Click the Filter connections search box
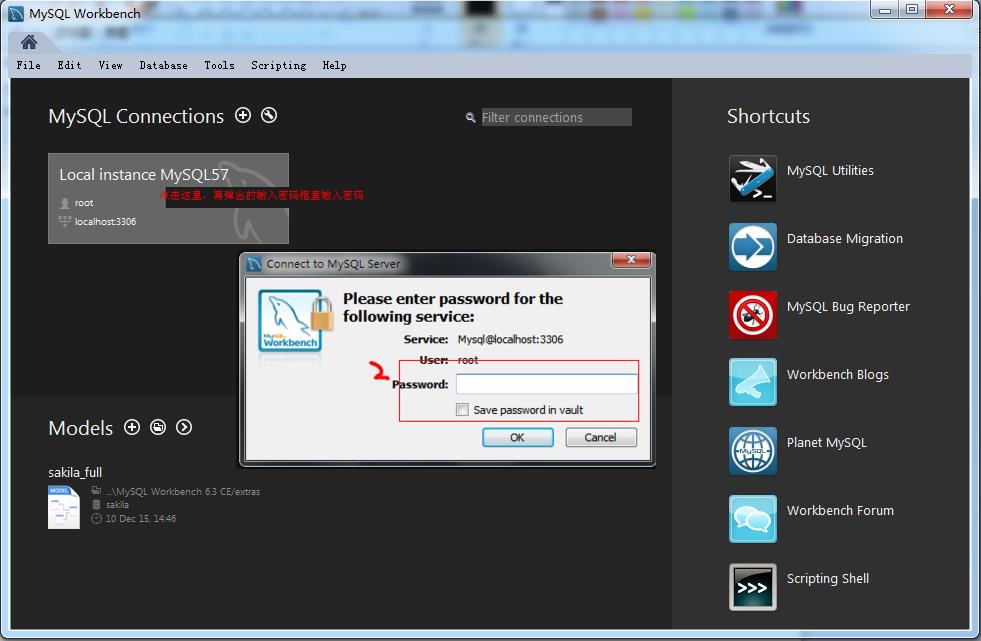Screen dimensions: 981x641 tap(556, 118)
